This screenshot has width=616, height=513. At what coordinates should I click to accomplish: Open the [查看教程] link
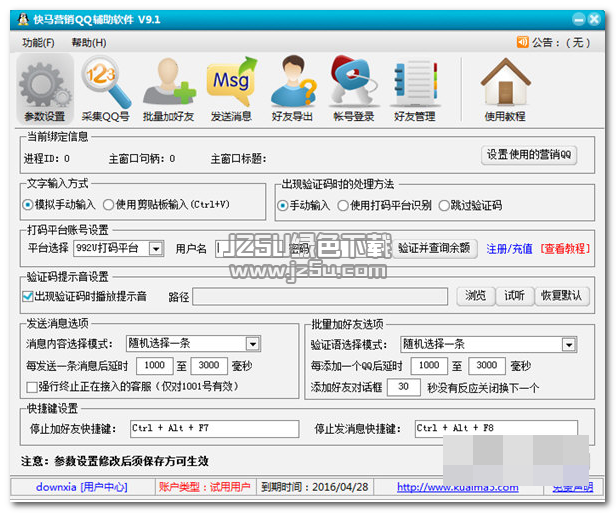(x=565, y=249)
